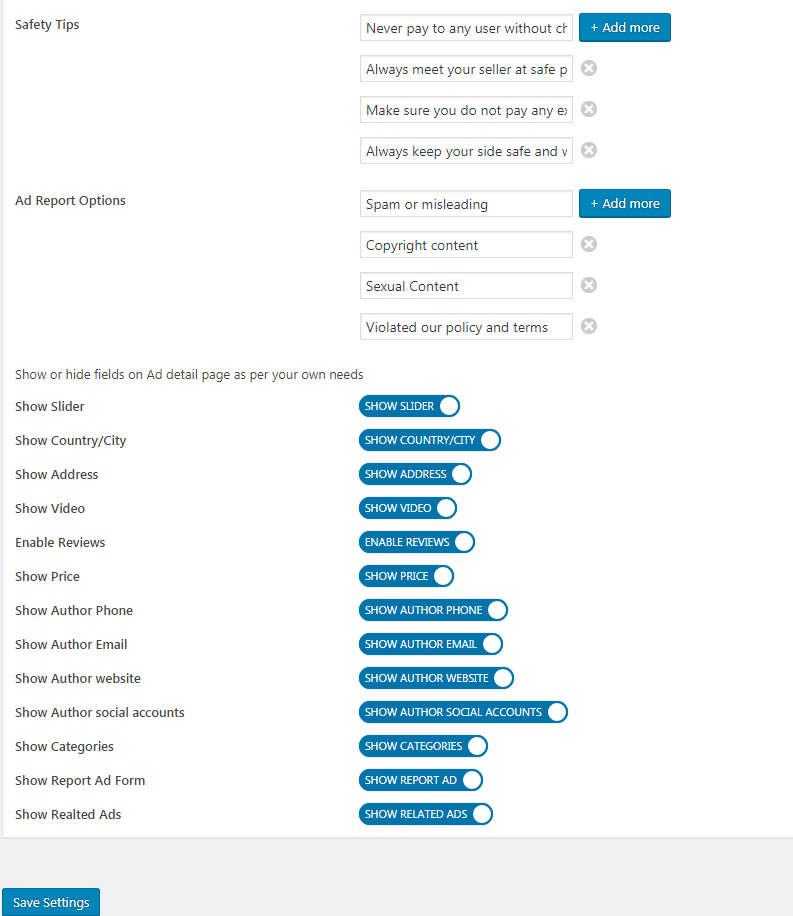Toggle the Show Price switch
Viewport: 793px width, 916px height.
(406, 576)
